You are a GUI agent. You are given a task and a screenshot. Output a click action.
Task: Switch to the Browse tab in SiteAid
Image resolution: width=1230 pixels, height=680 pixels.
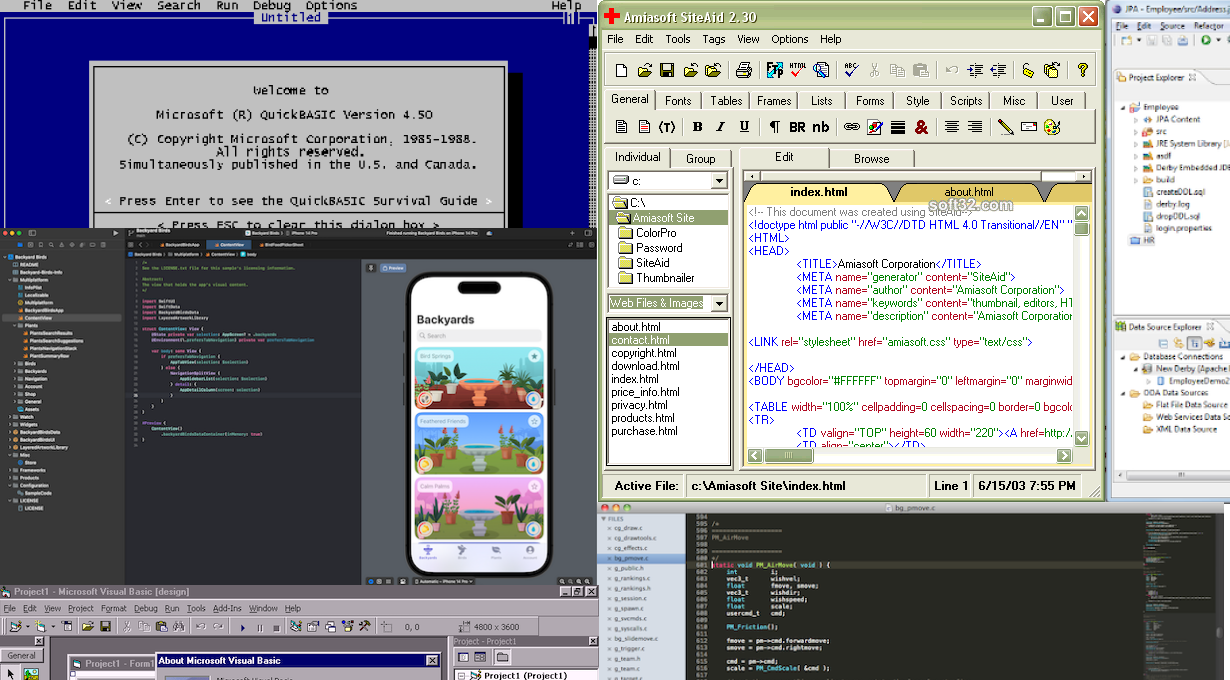[x=871, y=158]
